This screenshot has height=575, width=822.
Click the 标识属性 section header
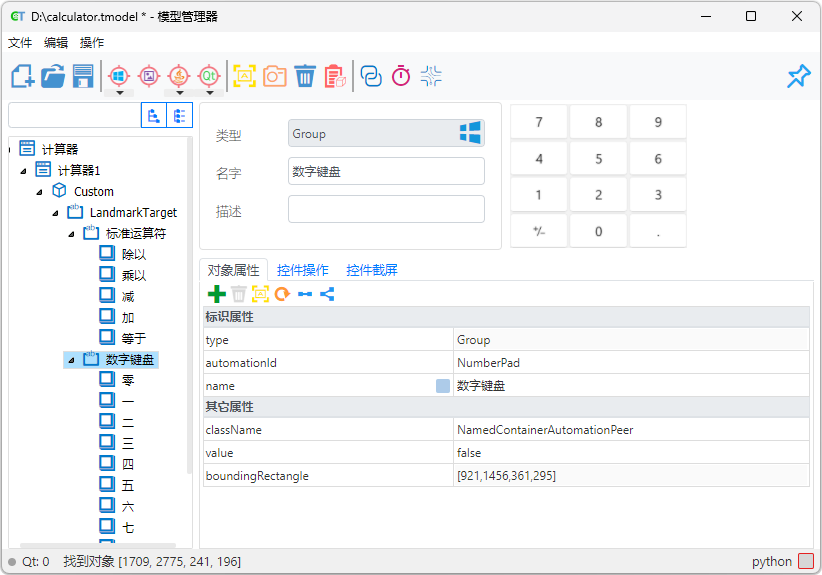[506, 317]
